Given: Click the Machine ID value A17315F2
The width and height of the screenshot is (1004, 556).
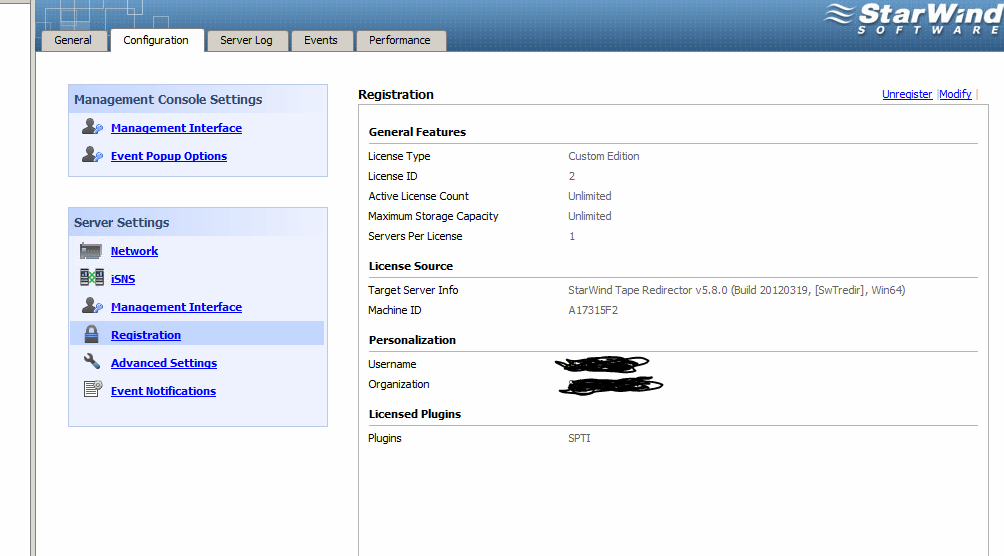Looking at the screenshot, I should (x=593, y=311).
